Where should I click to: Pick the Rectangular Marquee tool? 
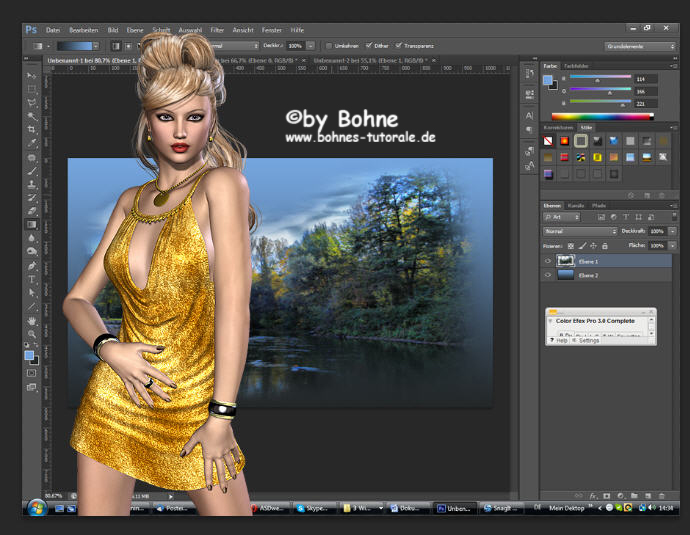tap(32, 88)
